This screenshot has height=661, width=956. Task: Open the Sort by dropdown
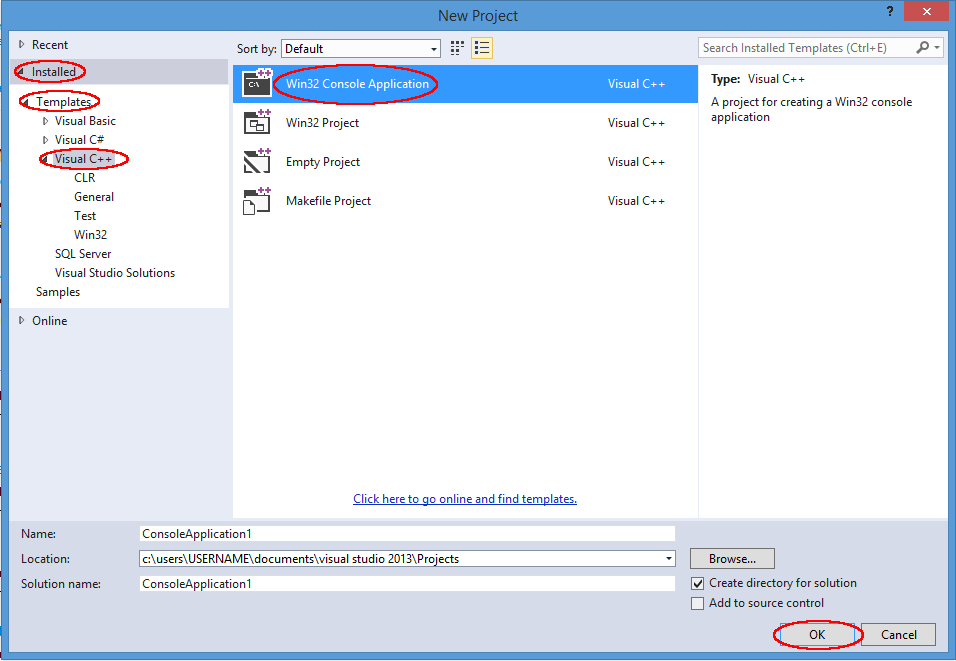436,48
